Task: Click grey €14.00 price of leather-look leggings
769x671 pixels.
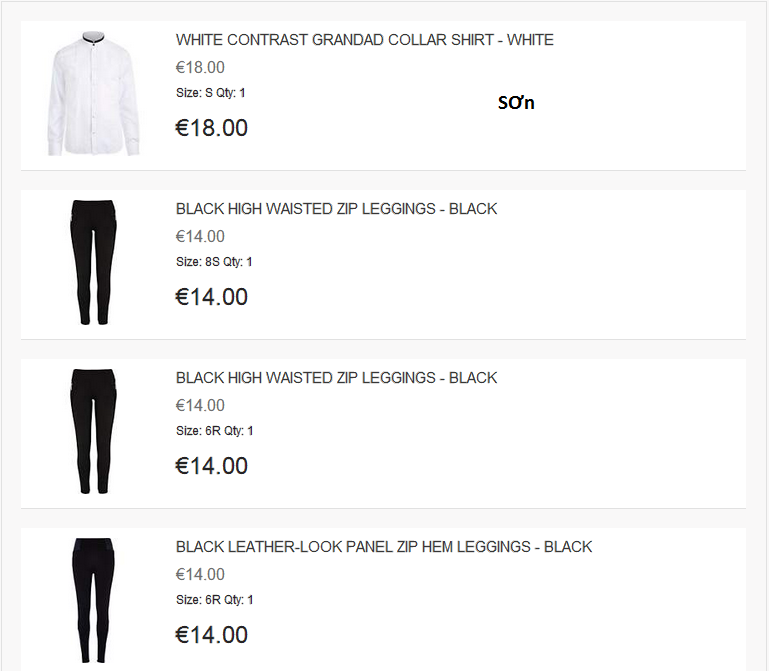Action: point(200,575)
